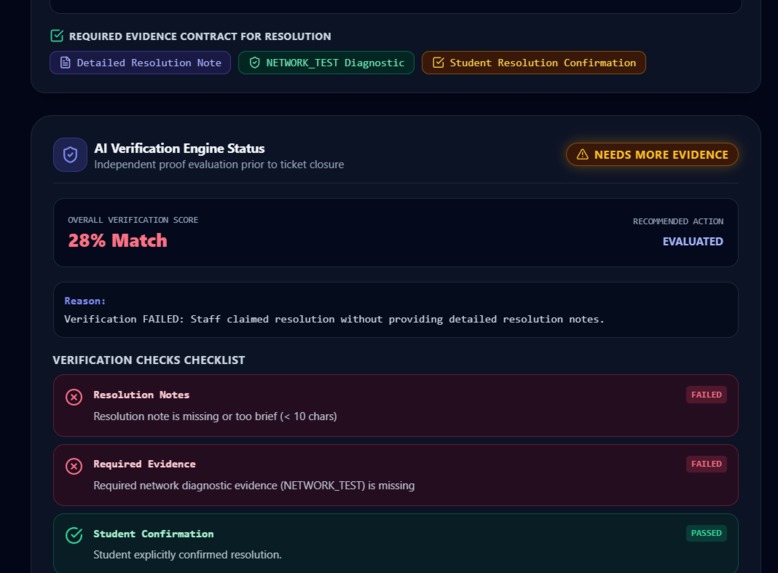Click the Independent proof evaluation subtitle

(x=219, y=164)
